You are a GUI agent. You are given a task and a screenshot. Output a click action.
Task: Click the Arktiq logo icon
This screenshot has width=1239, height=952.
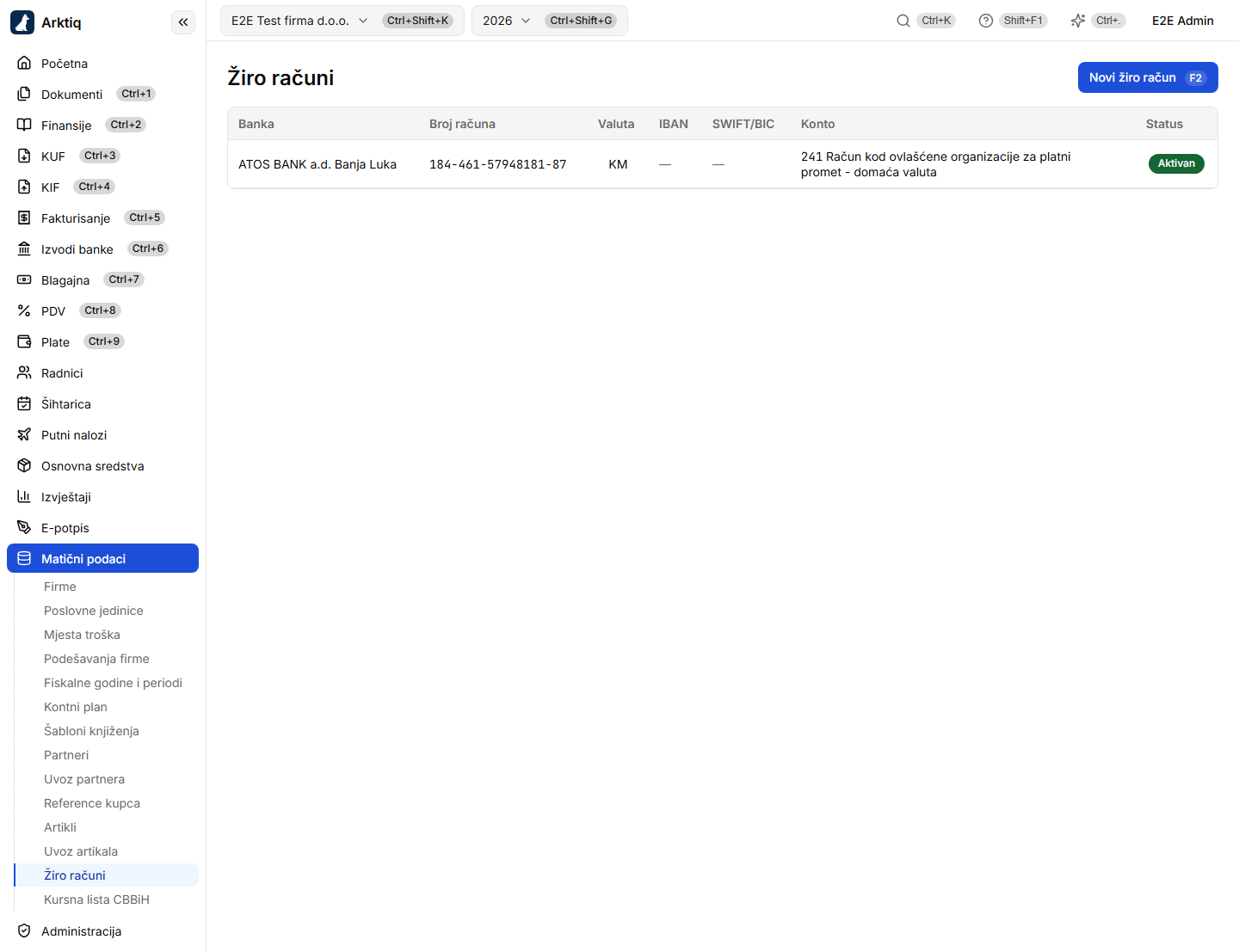point(22,22)
